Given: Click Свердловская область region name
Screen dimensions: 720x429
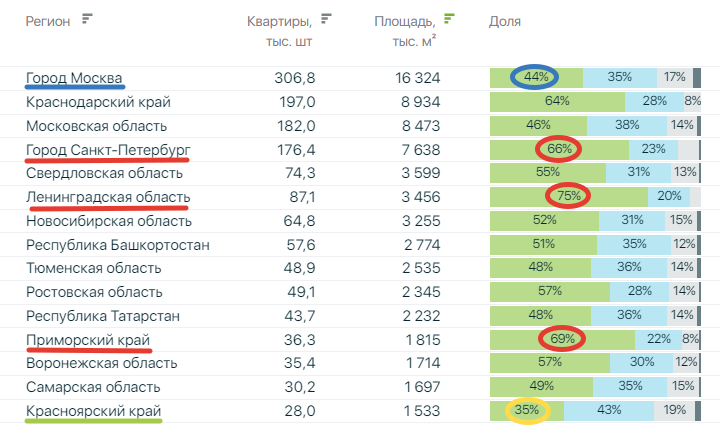Looking at the screenshot, I should tap(104, 173).
